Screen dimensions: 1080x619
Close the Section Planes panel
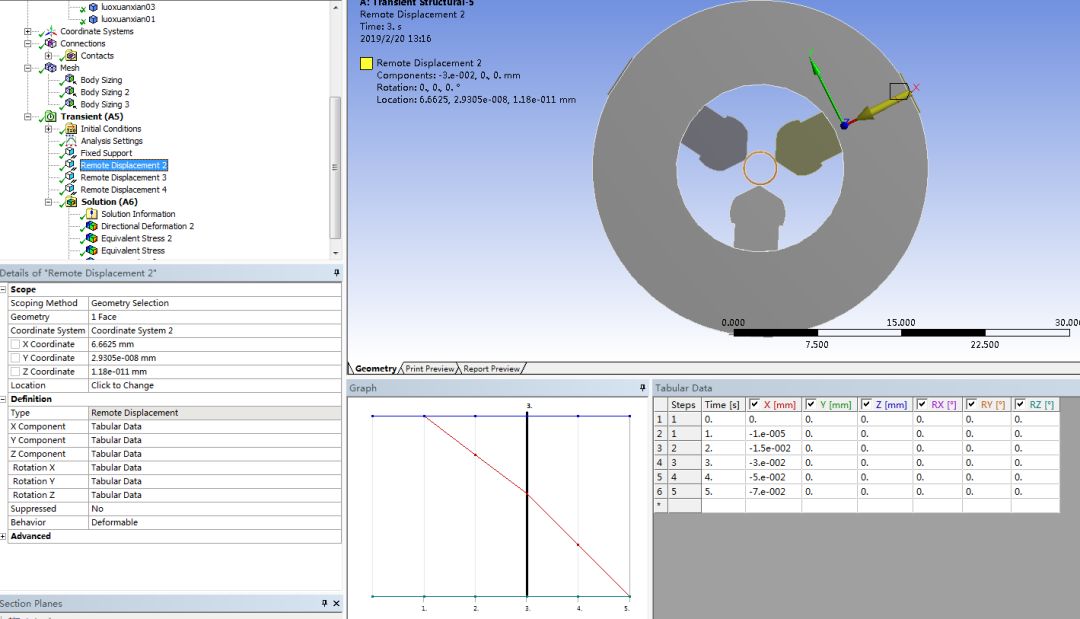[x=337, y=603]
